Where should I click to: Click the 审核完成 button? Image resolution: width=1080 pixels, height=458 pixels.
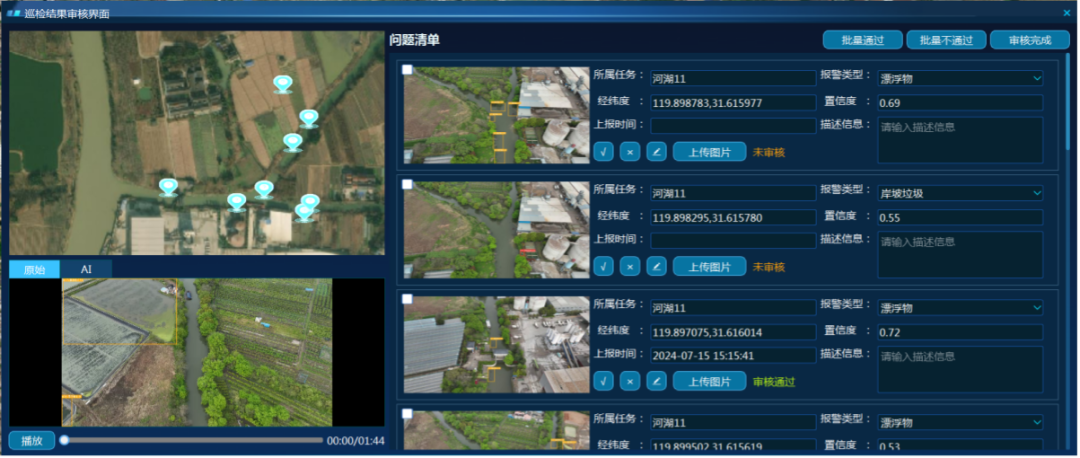pos(1029,40)
